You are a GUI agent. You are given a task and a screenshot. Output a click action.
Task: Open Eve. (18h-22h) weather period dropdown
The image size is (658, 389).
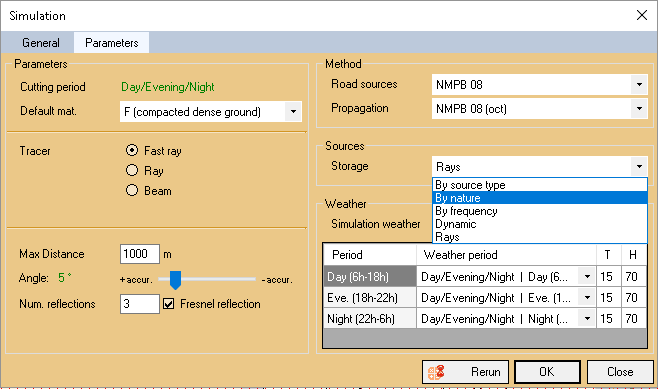point(587,298)
